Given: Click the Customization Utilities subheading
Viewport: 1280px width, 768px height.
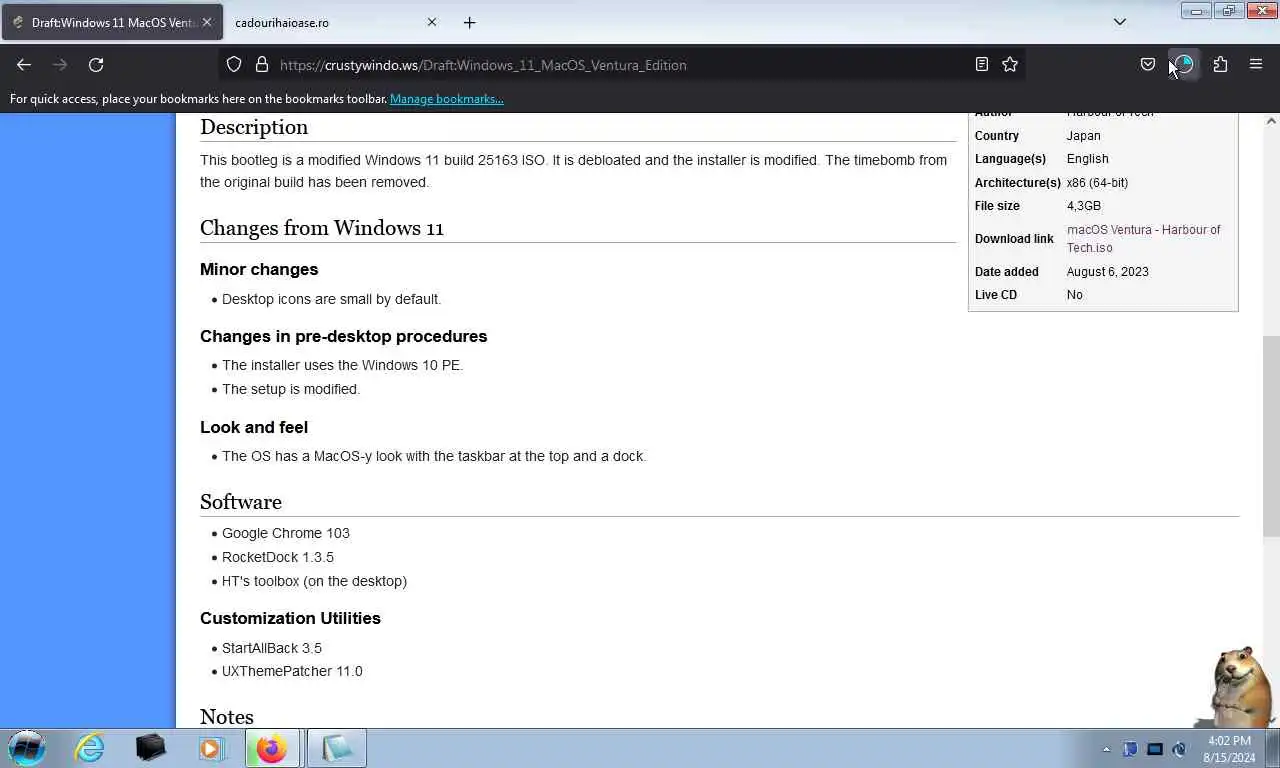Looking at the screenshot, I should 290,618.
